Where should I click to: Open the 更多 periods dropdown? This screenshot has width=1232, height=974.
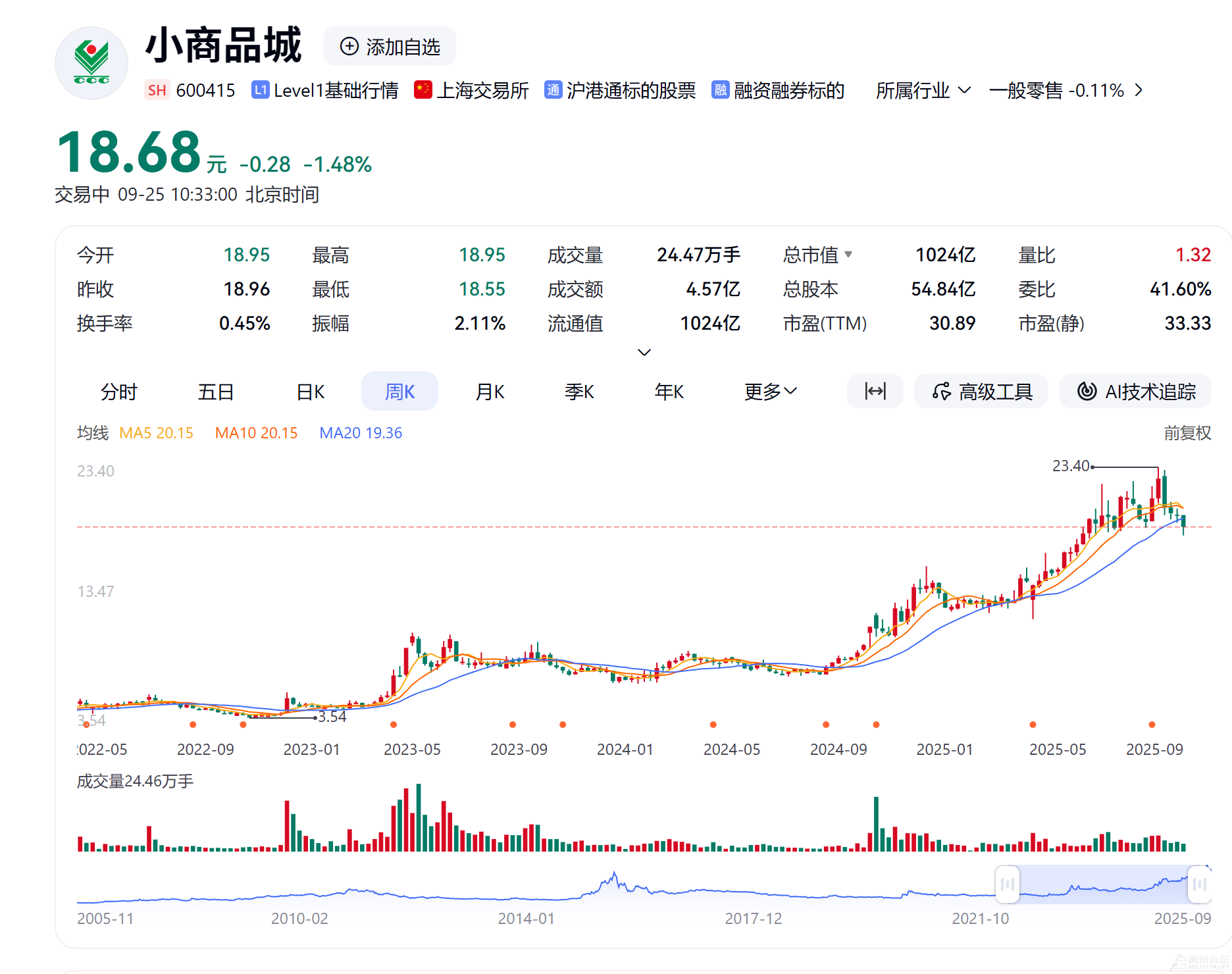tap(770, 392)
